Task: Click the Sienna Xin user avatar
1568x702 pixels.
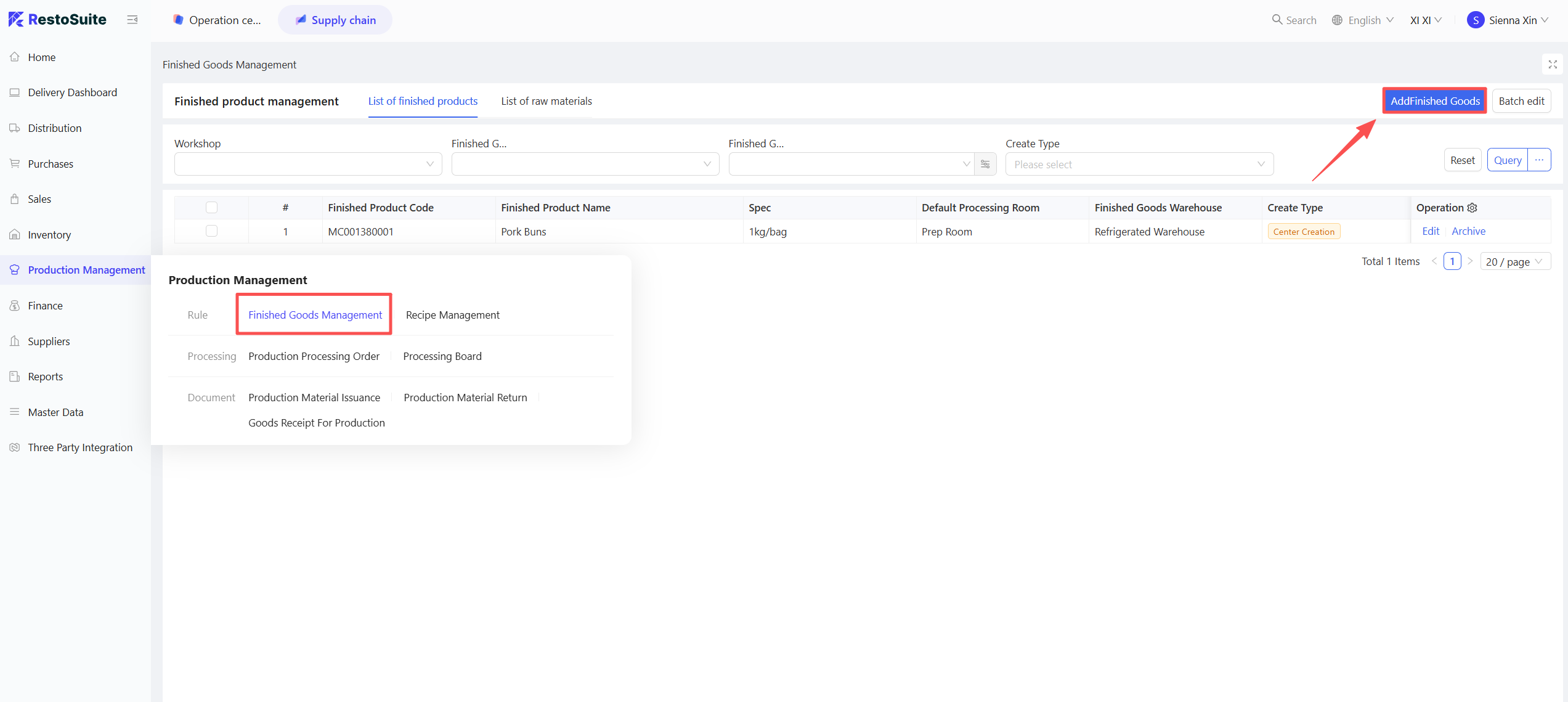Action: tap(1475, 20)
